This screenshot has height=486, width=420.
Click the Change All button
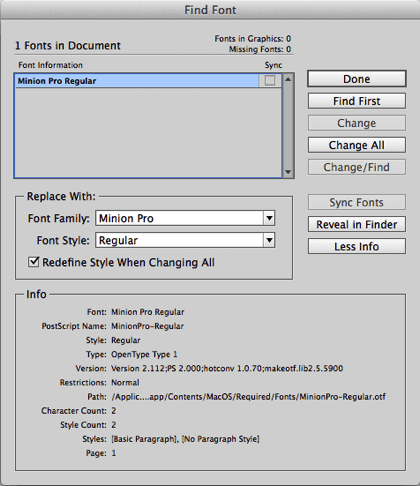coord(357,145)
